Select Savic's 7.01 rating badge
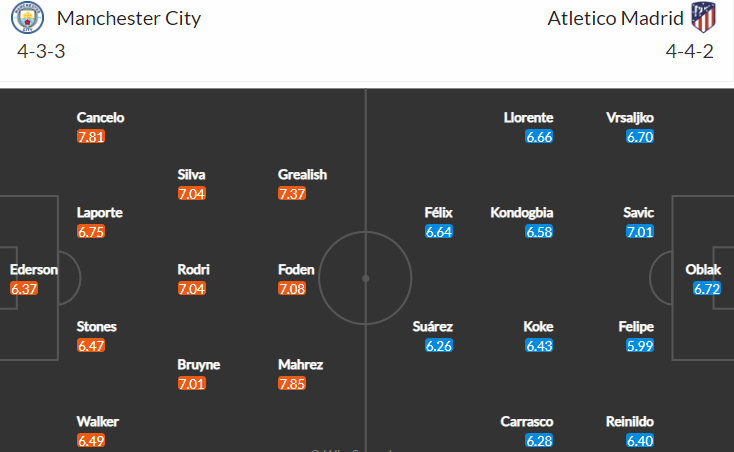 coord(640,232)
